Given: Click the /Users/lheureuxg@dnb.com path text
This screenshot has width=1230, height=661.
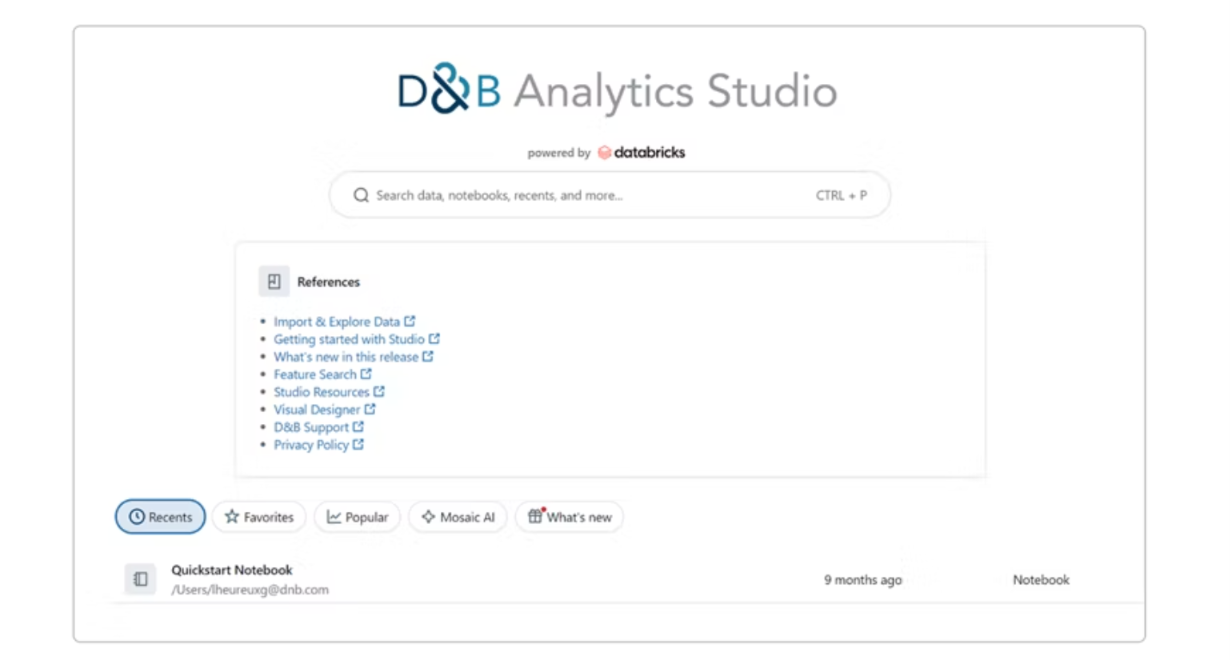Looking at the screenshot, I should point(250,590).
